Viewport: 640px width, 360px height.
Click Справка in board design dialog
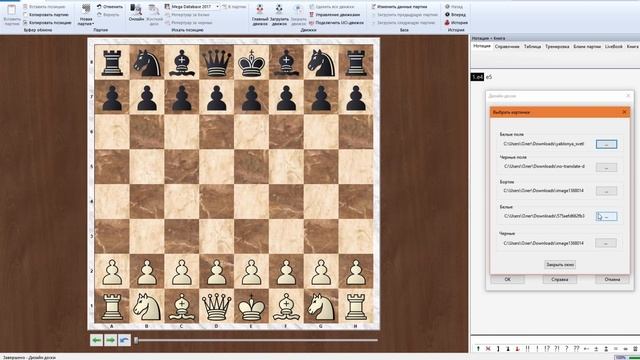click(560, 280)
